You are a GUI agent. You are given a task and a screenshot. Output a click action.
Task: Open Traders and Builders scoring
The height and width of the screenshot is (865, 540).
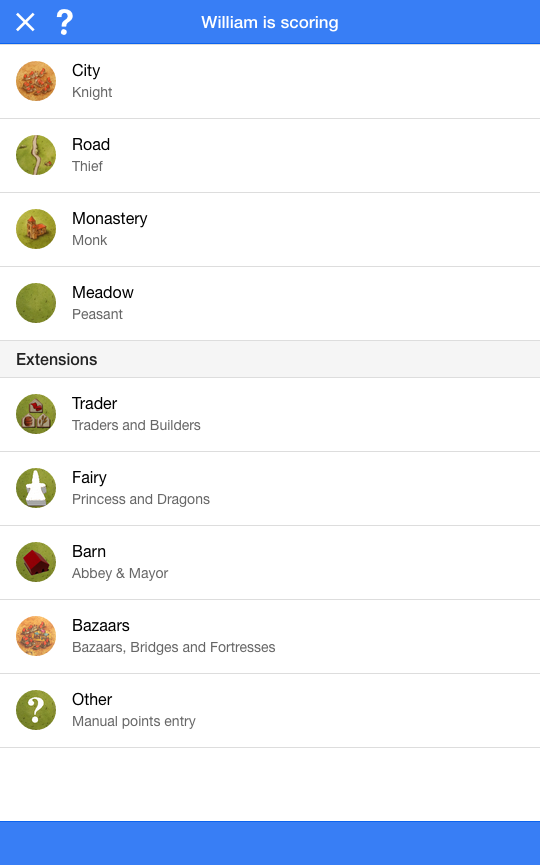click(270, 414)
